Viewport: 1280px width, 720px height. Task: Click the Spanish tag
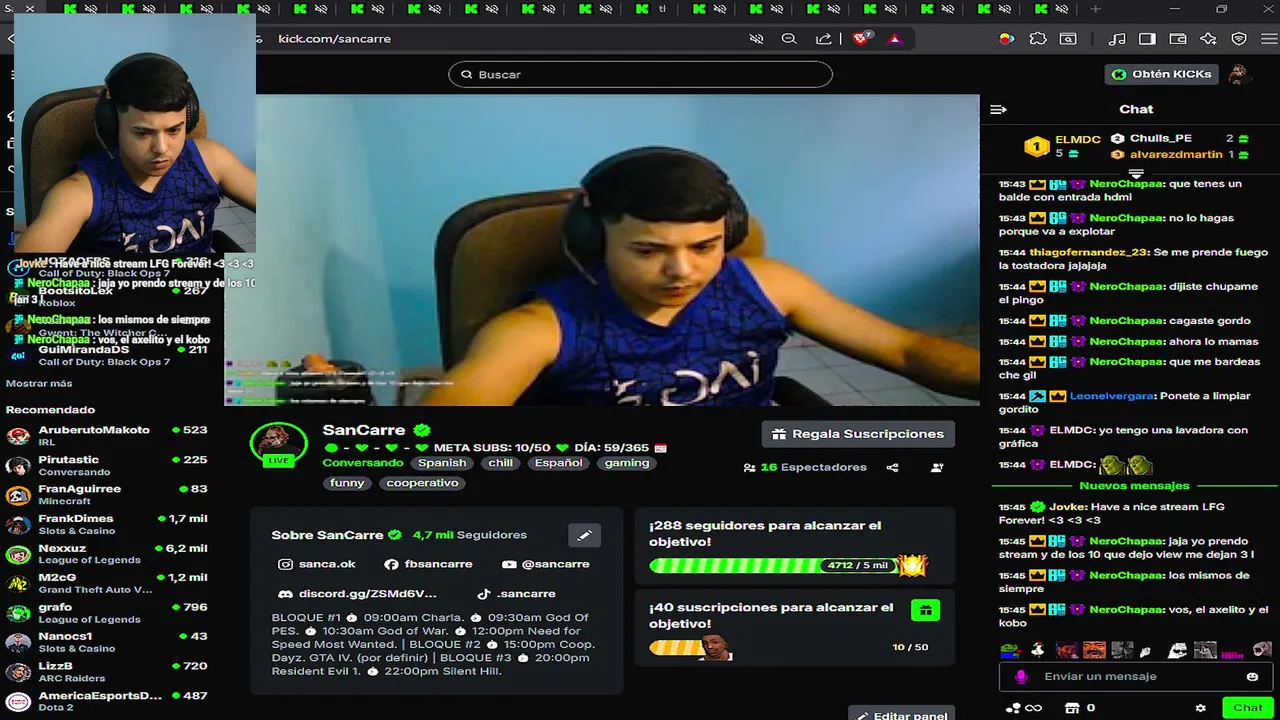click(442, 463)
